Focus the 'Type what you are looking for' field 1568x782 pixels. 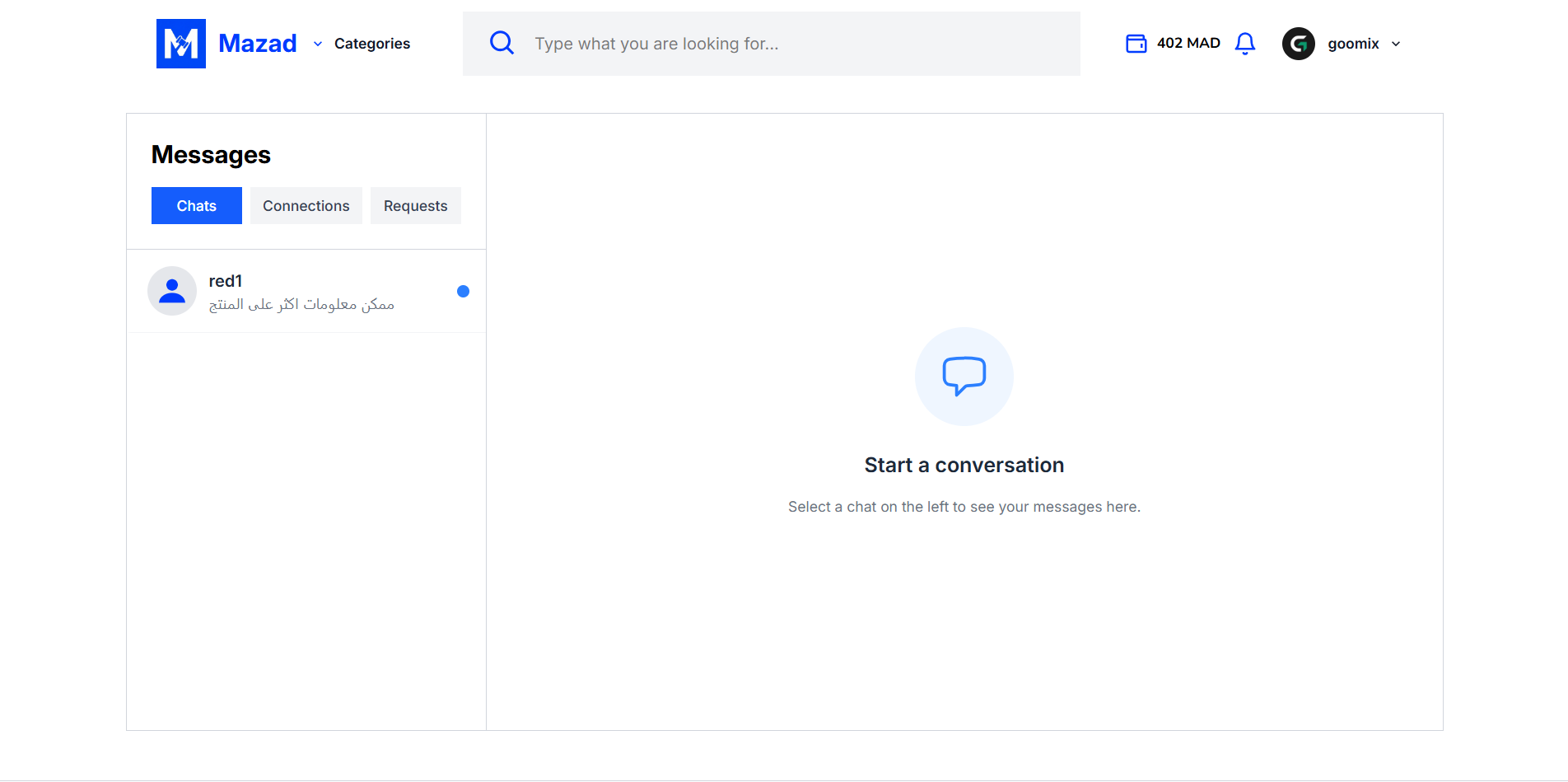click(771, 44)
